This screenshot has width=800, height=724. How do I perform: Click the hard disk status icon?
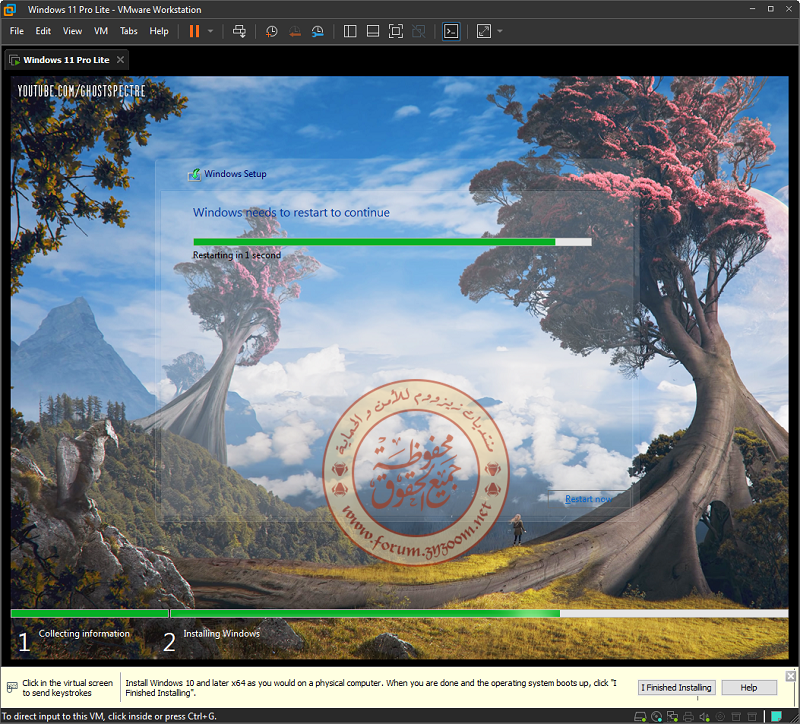[640, 716]
